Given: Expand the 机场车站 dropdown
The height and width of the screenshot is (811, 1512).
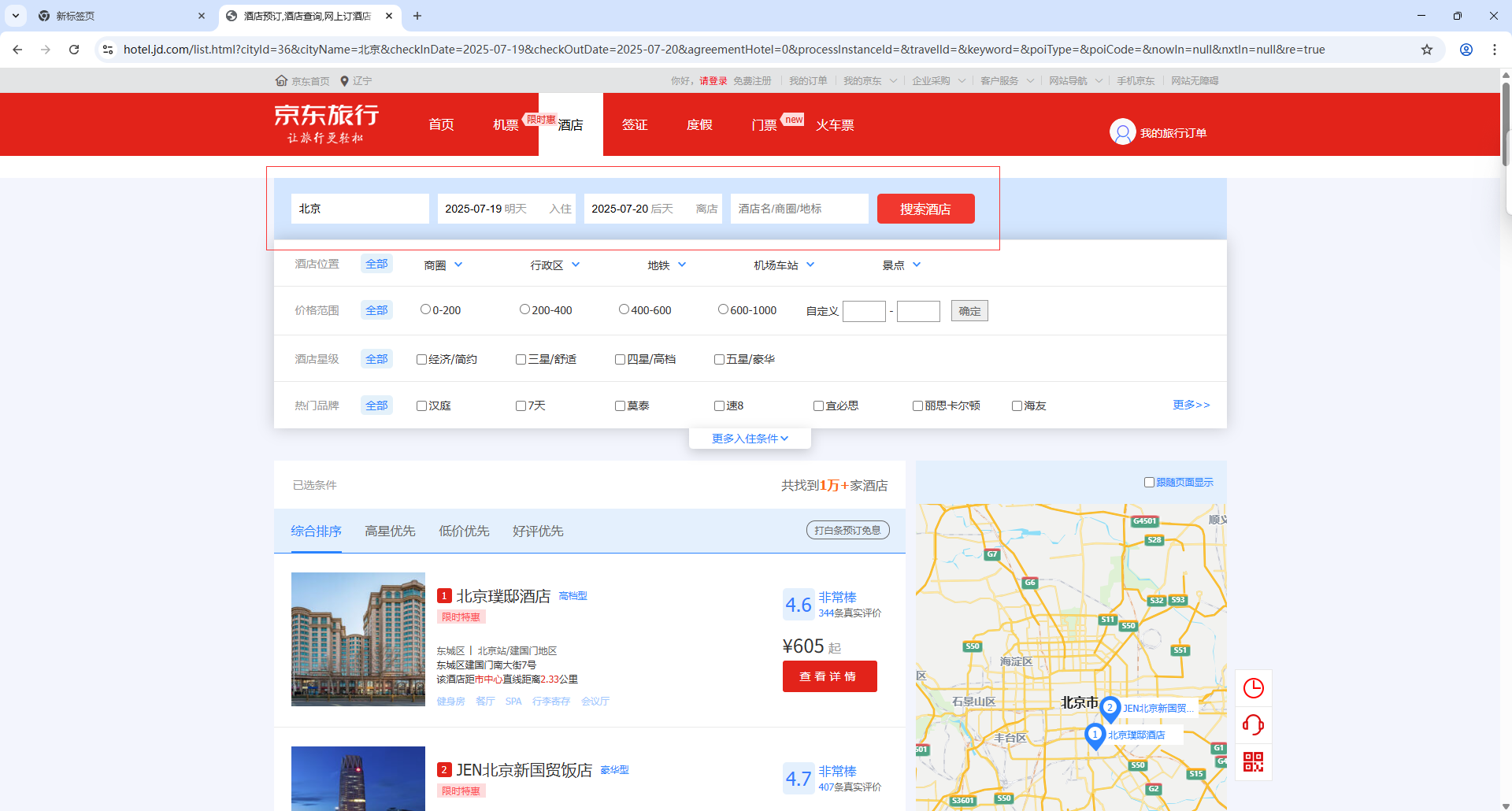Looking at the screenshot, I should [x=784, y=265].
